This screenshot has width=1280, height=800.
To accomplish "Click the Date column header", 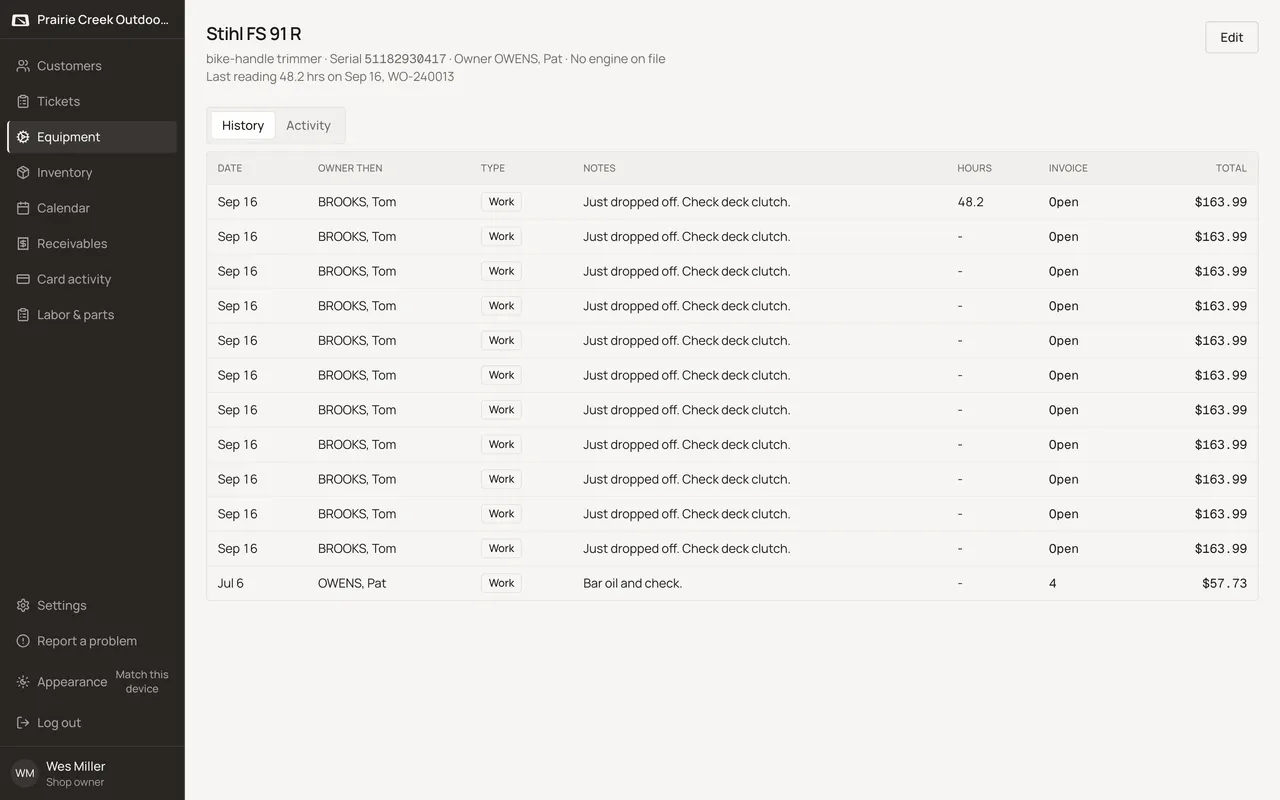I will 230,168.
